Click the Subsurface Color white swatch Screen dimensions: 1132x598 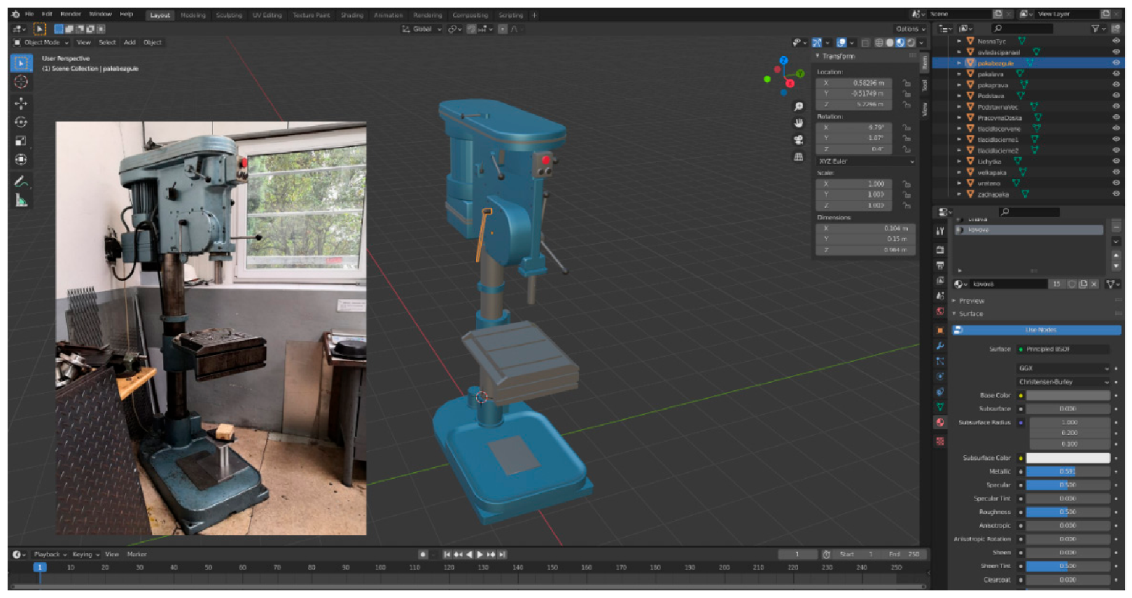[x=1068, y=458]
